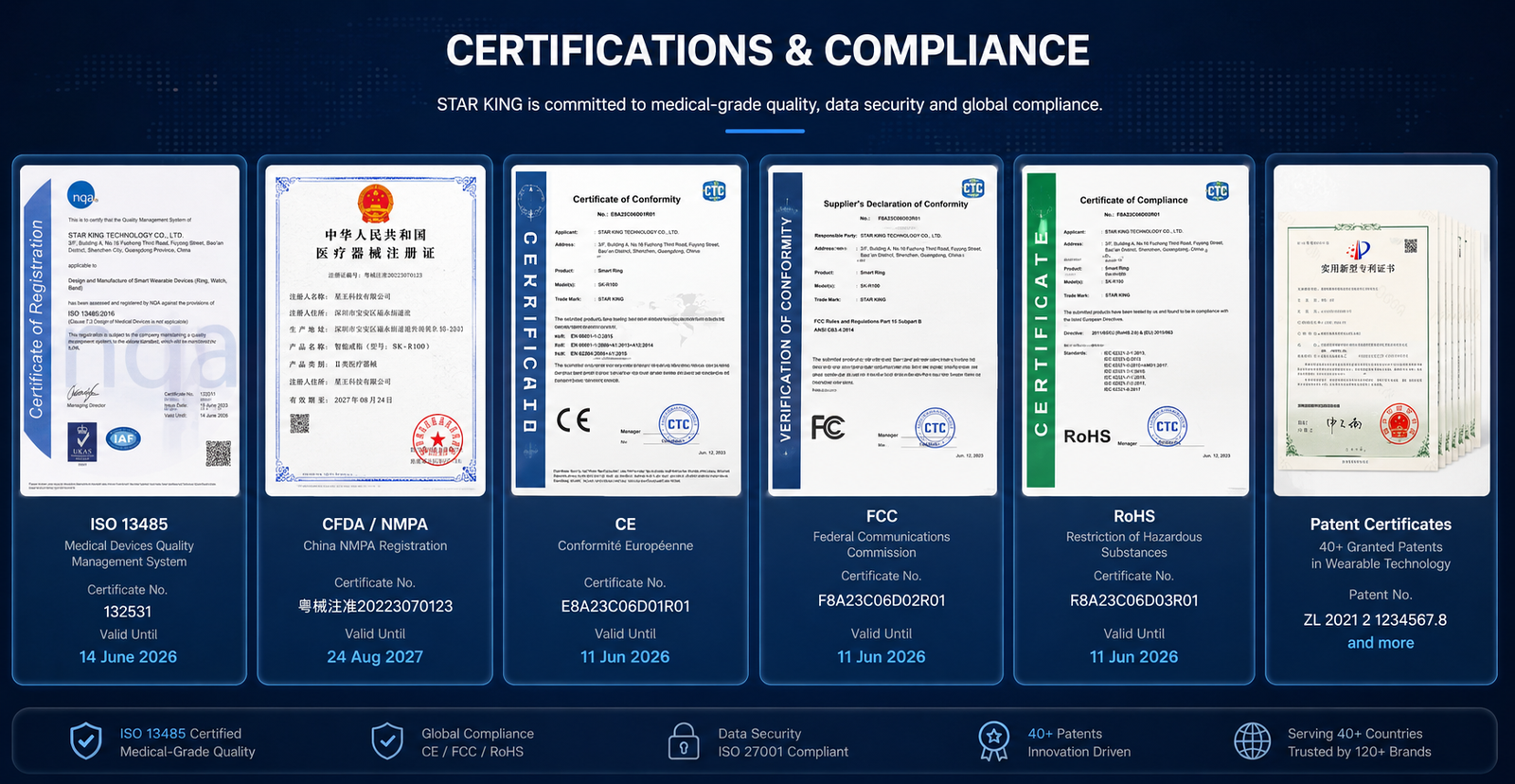
Task: Open the FCC Declaration of Conformity image
Action: (882, 330)
